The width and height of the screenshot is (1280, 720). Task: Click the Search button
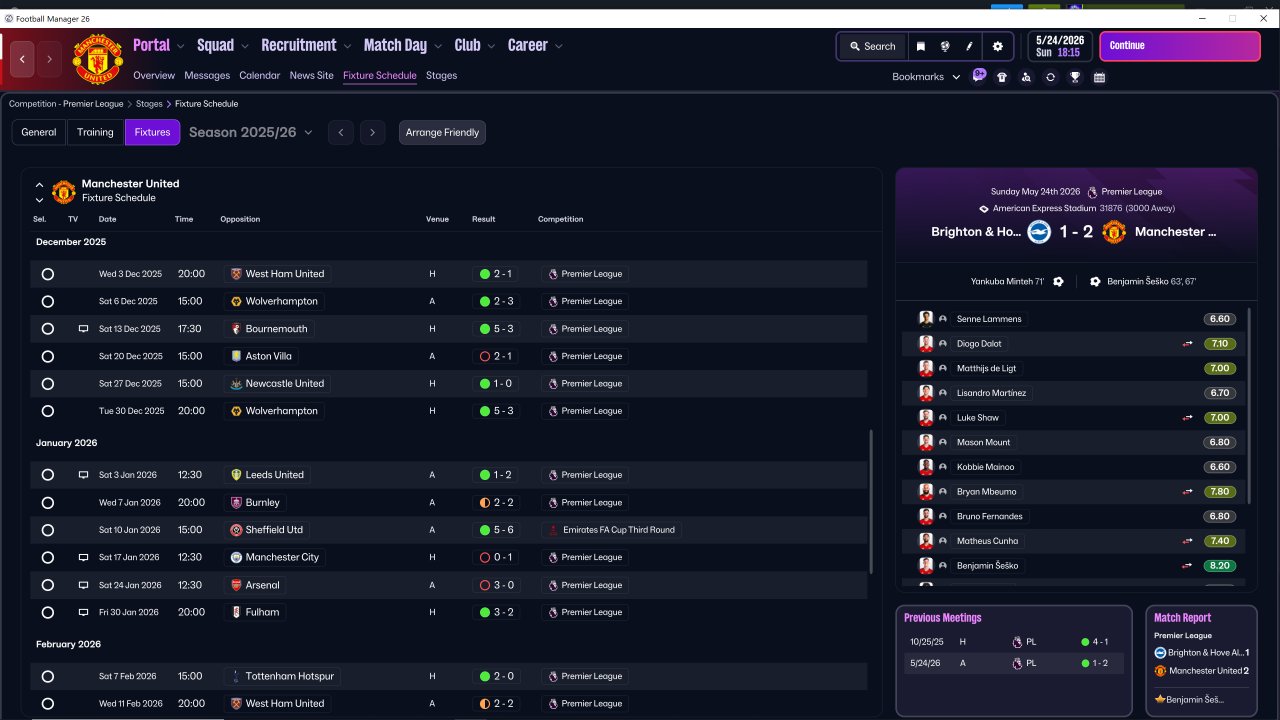(872, 46)
